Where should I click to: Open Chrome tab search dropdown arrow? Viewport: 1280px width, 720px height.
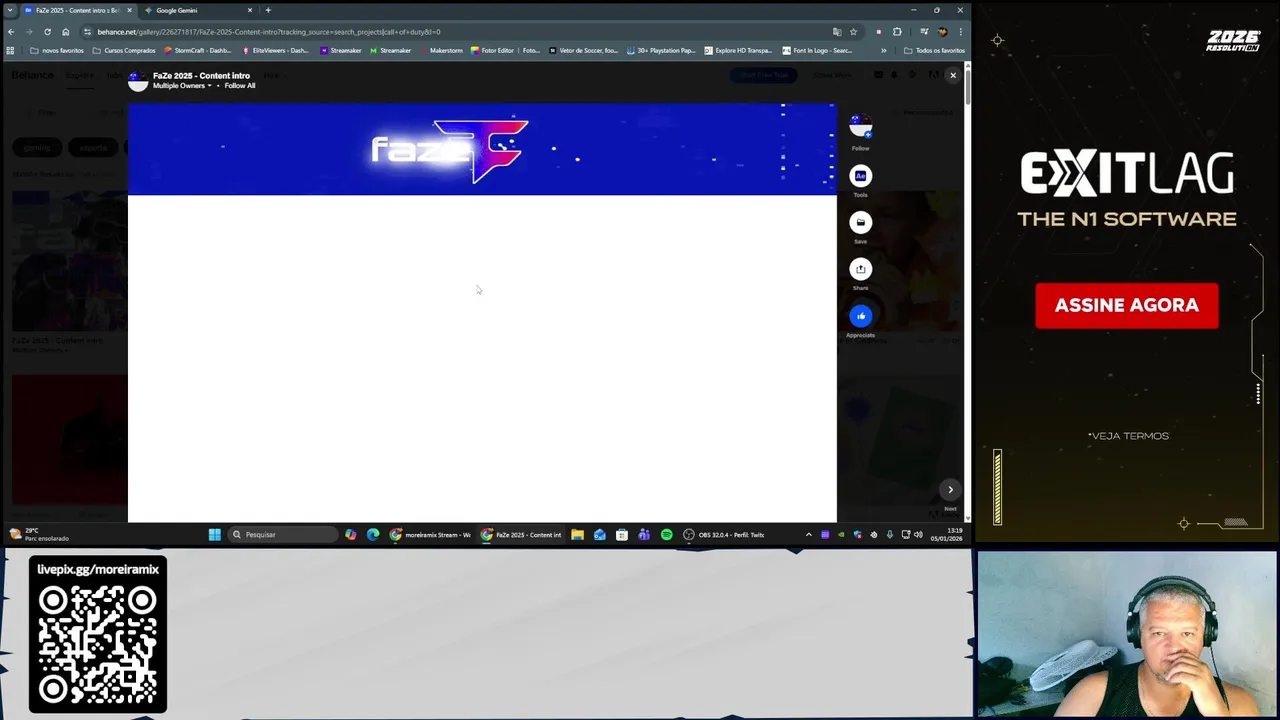tap(10, 10)
